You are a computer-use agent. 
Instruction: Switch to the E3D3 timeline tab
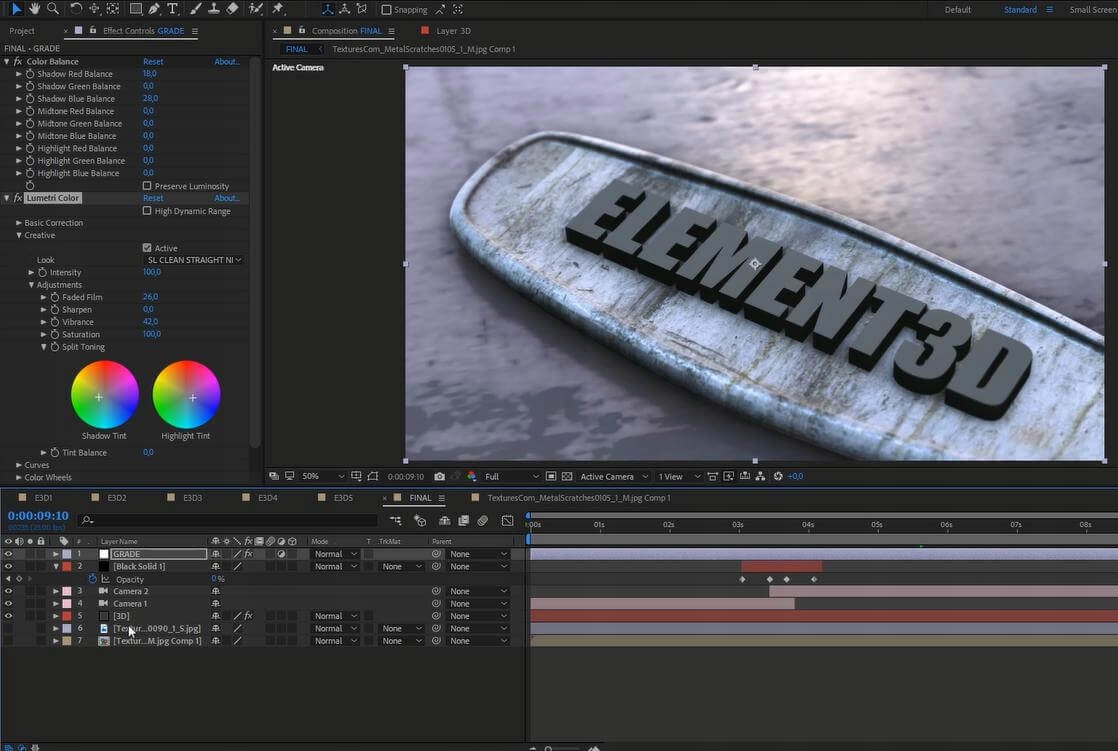click(192, 497)
